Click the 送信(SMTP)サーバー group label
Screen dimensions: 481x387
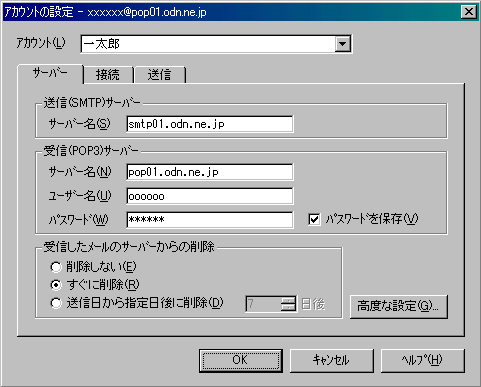point(92,103)
